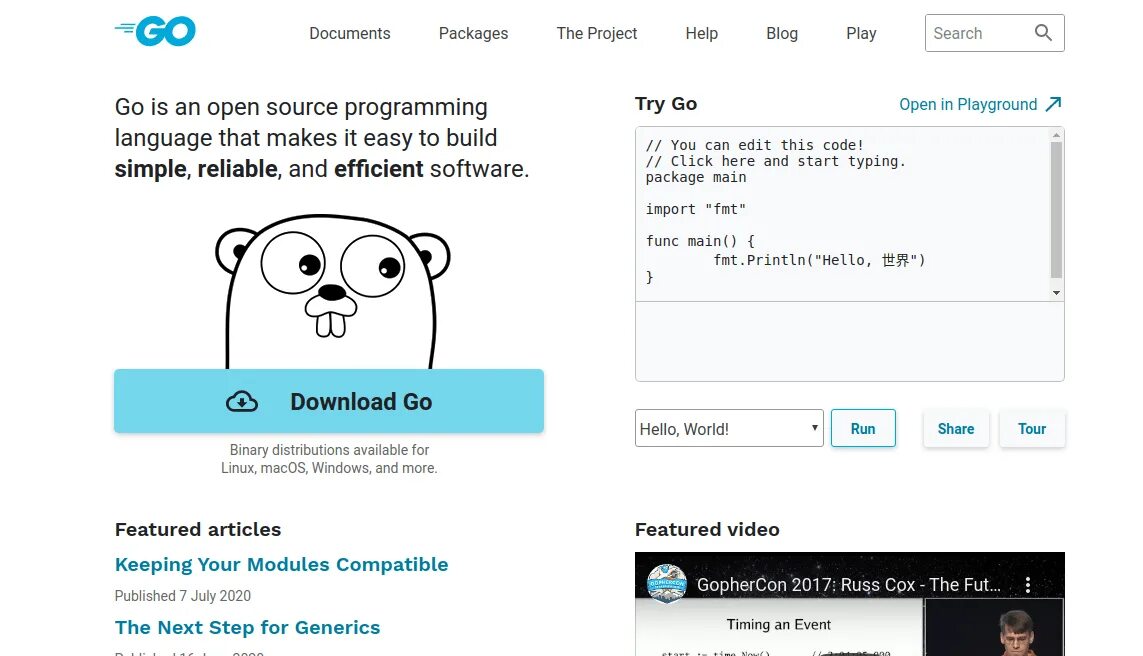Visit the Blog page
This screenshot has height=656, width=1143.
781,34
